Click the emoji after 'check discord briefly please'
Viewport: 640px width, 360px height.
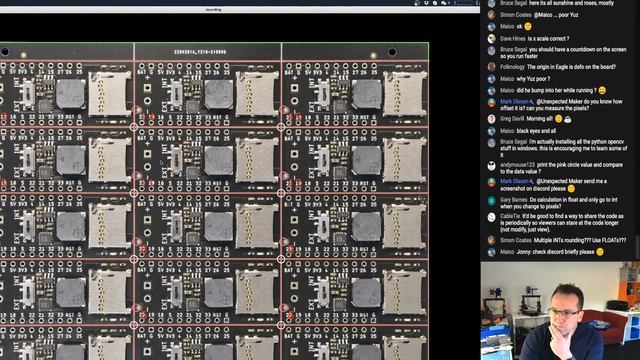pyautogui.click(x=600, y=252)
